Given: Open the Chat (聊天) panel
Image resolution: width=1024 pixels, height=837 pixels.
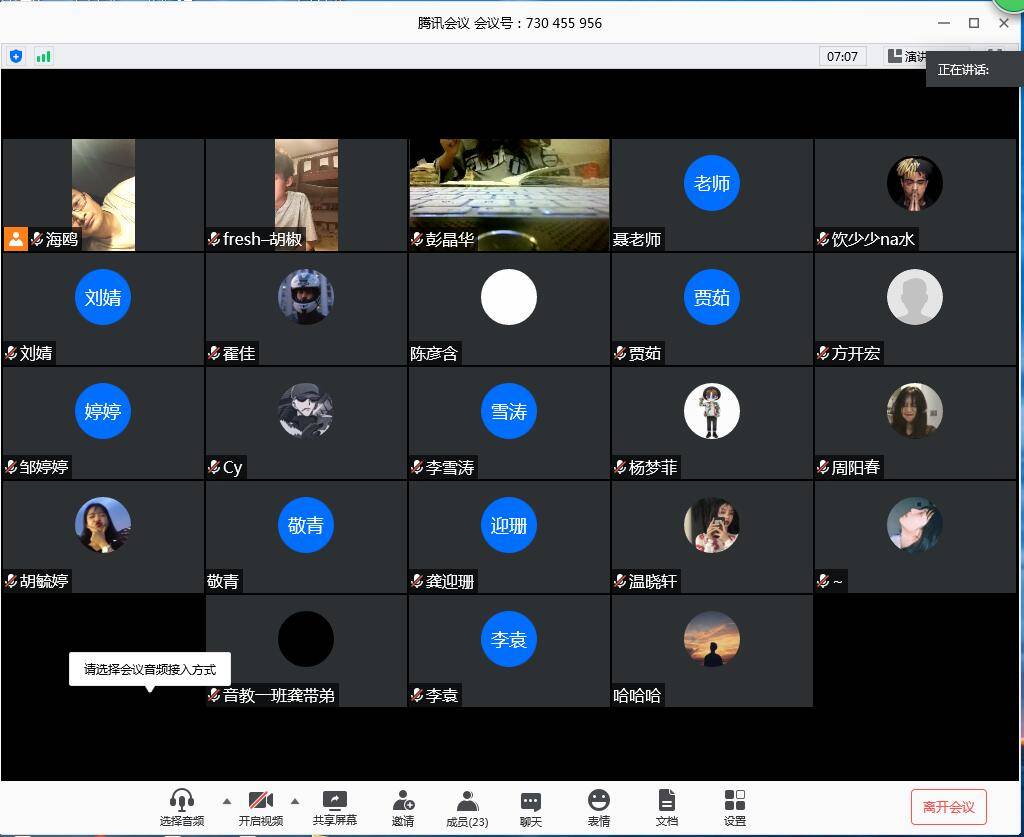Looking at the screenshot, I should [531, 807].
